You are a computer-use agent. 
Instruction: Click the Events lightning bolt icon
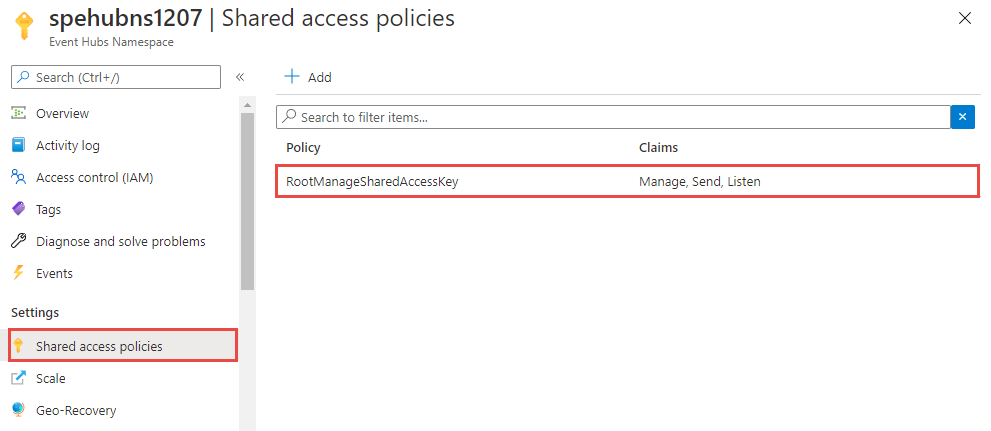[18, 273]
